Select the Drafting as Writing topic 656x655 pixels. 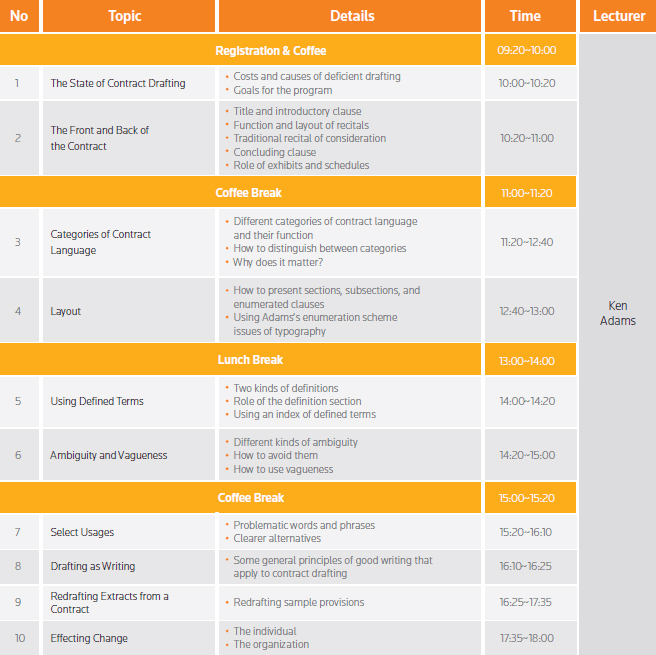click(x=93, y=566)
